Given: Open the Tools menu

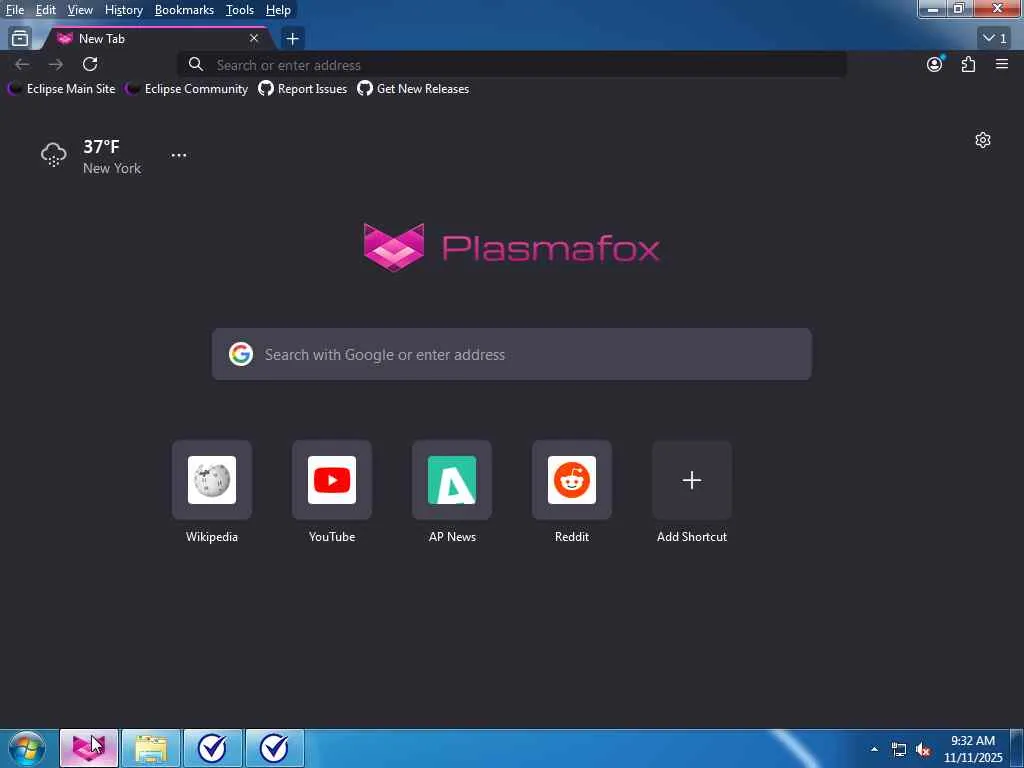Looking at the screenshot, I should tap(240, 10).
